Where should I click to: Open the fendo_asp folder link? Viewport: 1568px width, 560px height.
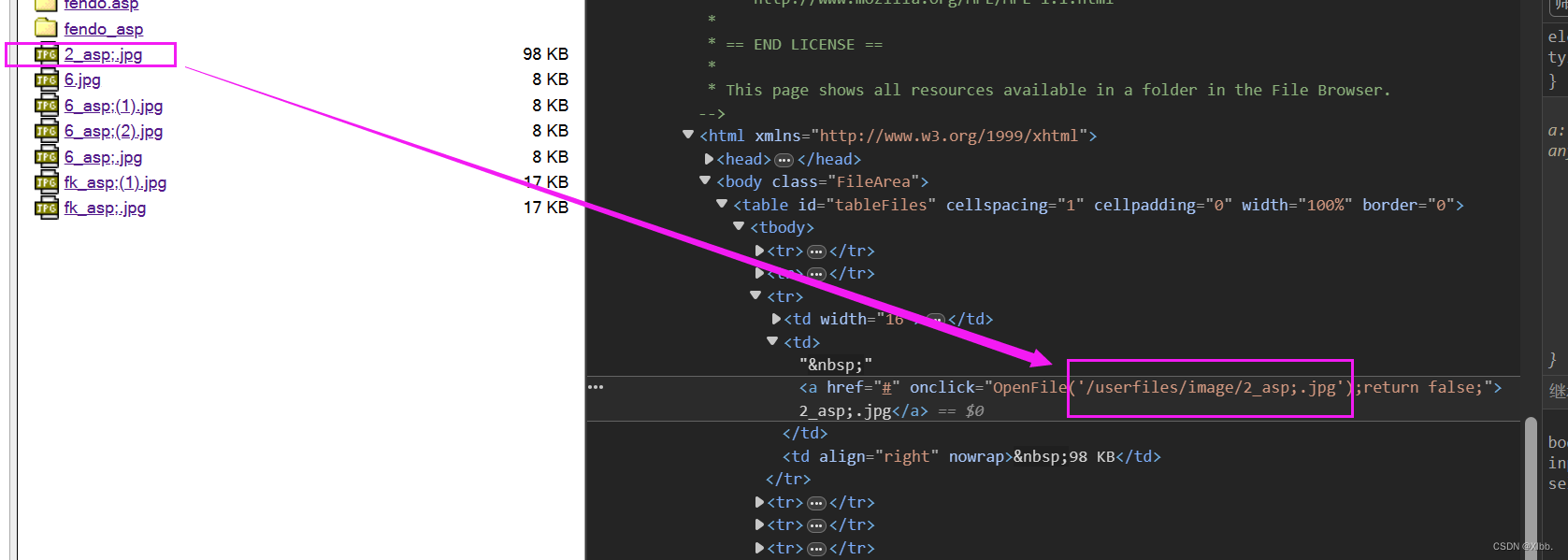coord(103,29)
